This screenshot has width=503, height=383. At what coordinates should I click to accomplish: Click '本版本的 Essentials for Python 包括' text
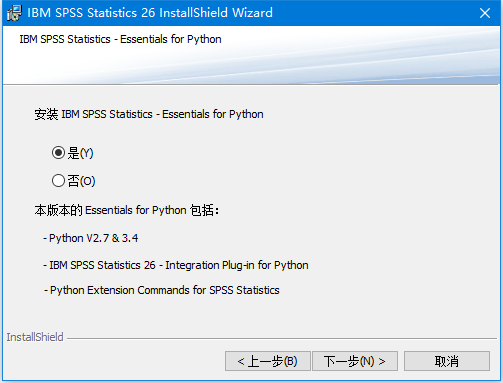(127, 210)
